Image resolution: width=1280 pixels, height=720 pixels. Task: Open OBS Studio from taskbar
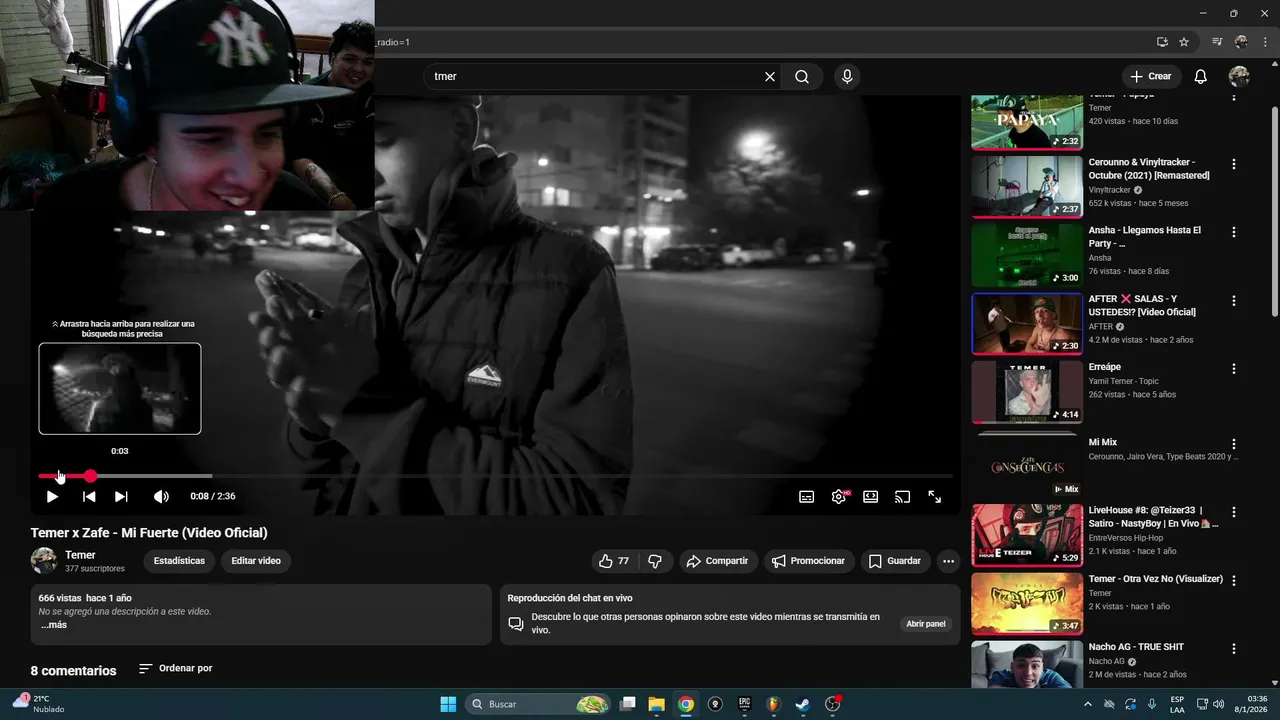pos(832,704)
